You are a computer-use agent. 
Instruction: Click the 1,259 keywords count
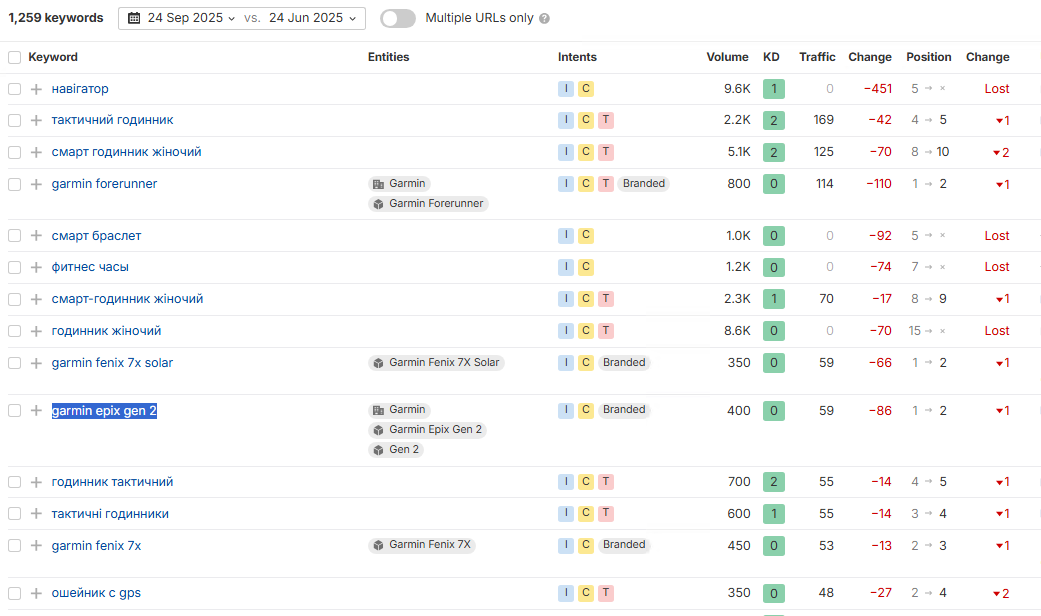point(56,18)
